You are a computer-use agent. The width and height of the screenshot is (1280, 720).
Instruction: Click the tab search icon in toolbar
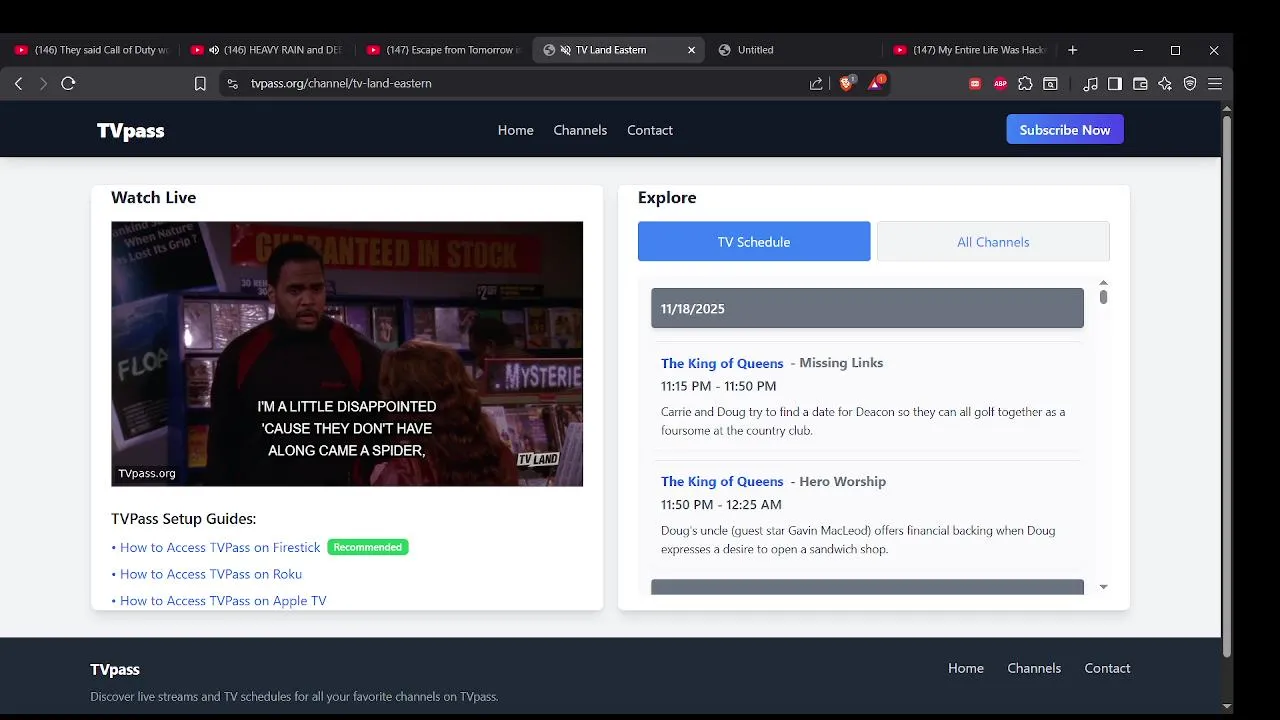coord(1050,84)
